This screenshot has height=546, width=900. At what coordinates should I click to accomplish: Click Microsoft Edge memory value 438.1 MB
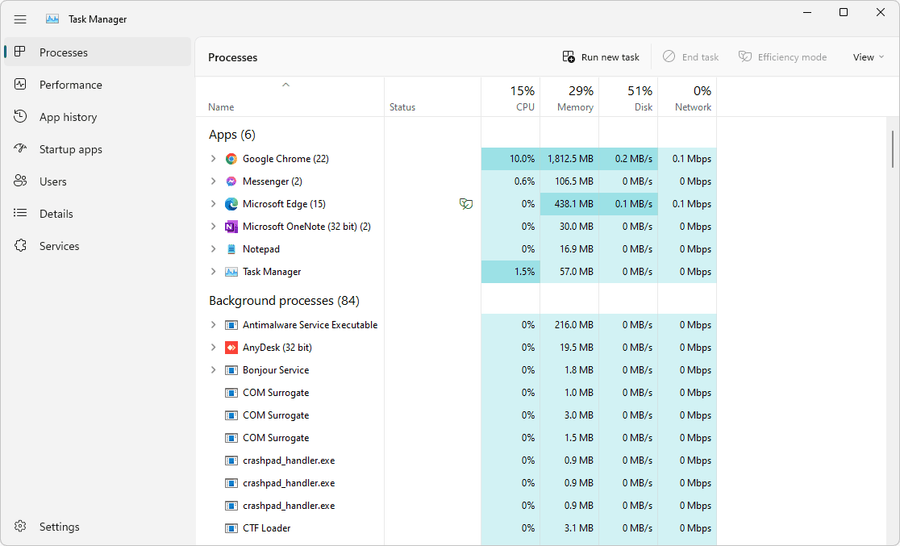pyautogui.click(x=573, y=204)
